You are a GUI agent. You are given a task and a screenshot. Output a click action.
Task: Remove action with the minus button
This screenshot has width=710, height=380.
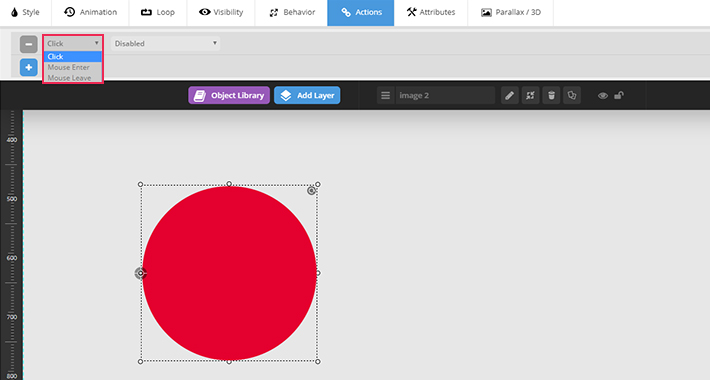(x=29, y=44)
